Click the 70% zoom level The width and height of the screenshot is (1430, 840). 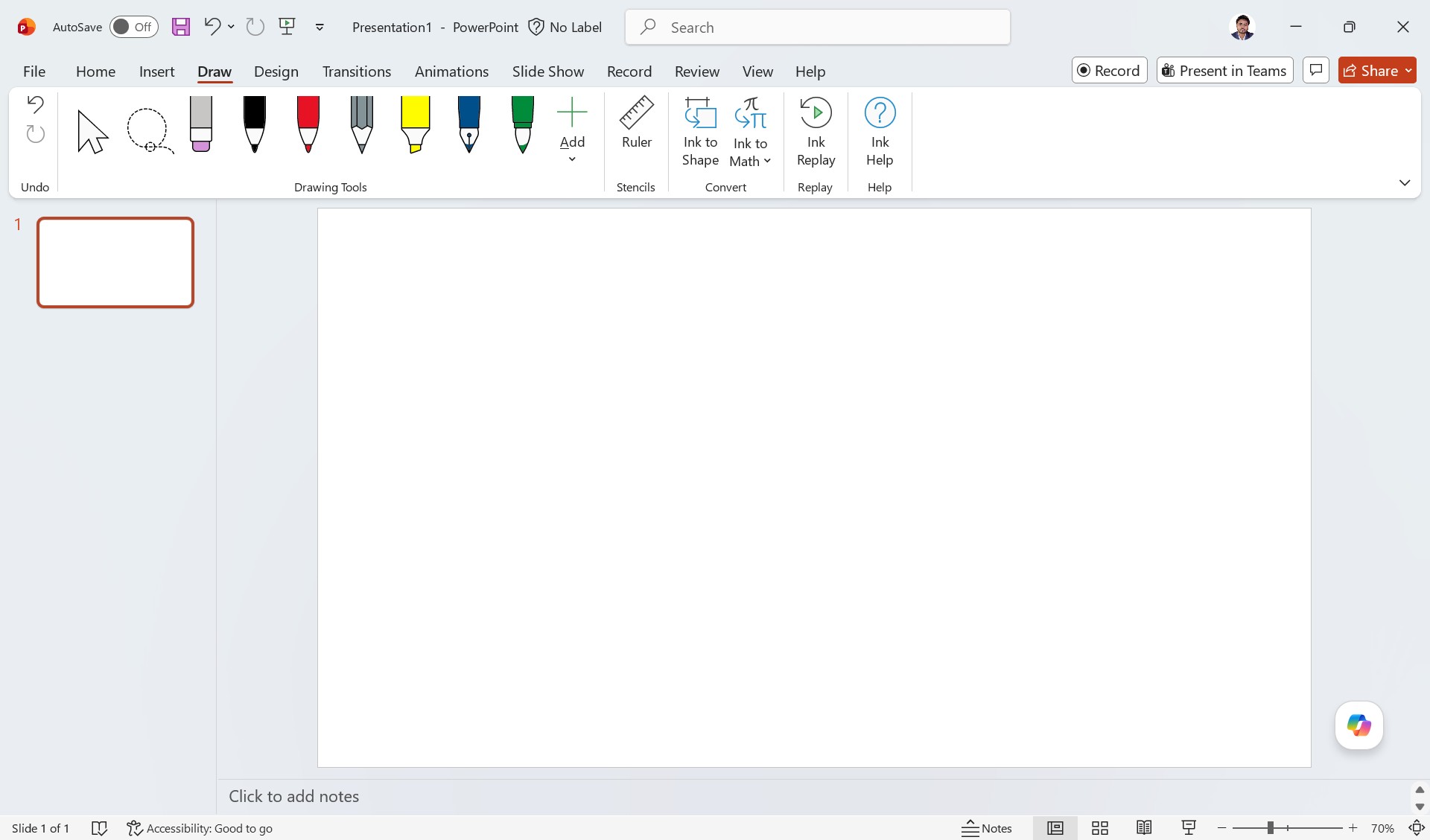(x=1382, y=828)
